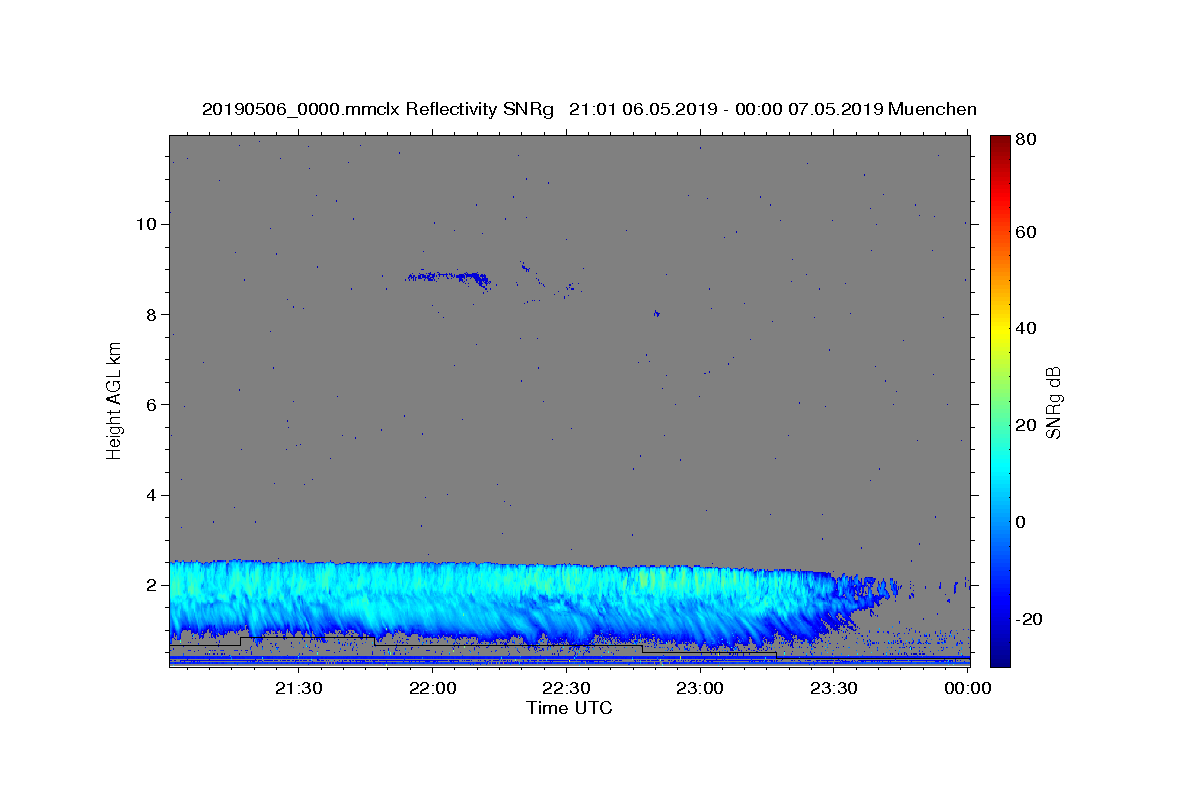
Task: Click the 23:30 time tick label
Action: point(833,688)
